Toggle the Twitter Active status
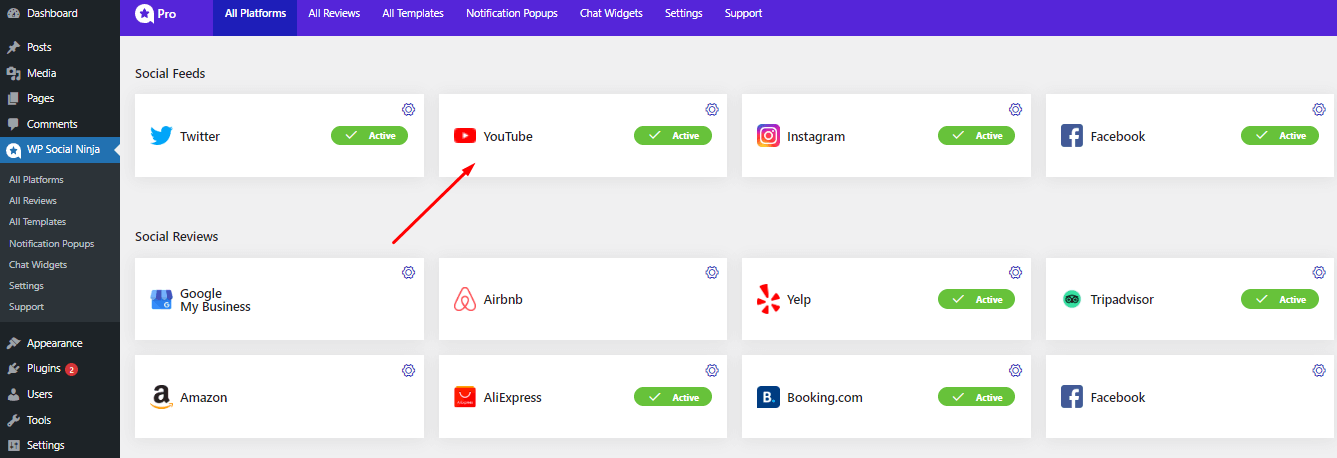This screenshot has height=458, width=1337. click(x=369, y=135)
